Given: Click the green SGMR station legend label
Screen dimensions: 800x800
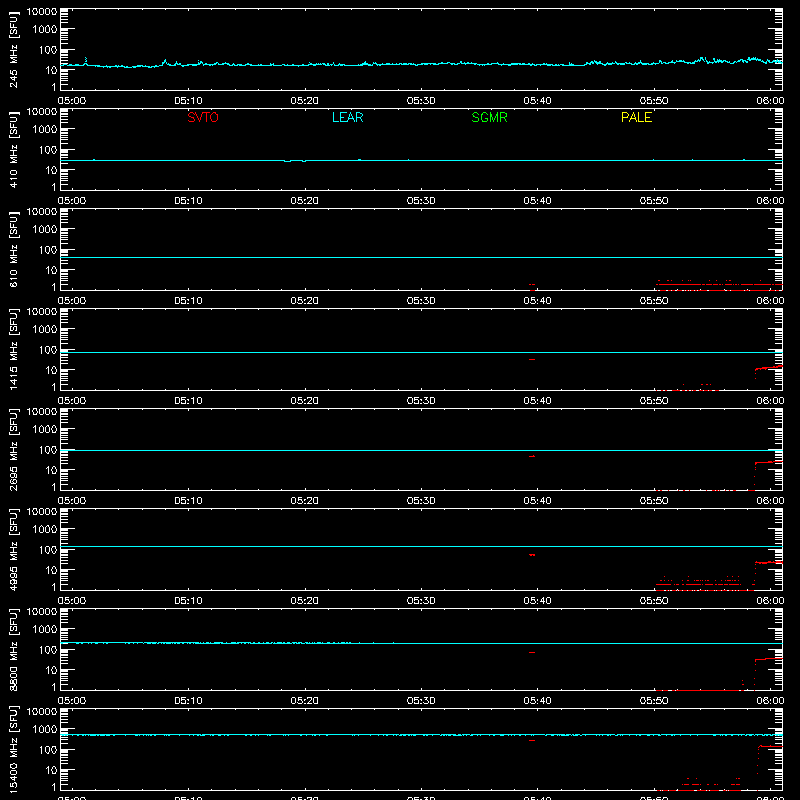Looking at the screenshot, I should [489, 117].
